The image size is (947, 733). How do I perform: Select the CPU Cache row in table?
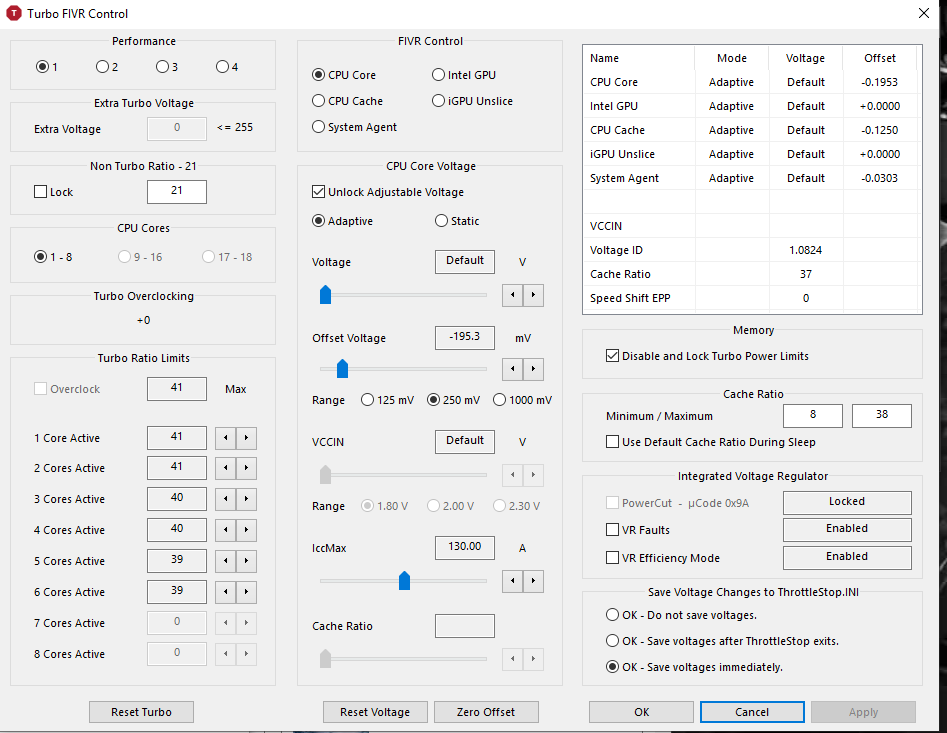click(753, 130)
